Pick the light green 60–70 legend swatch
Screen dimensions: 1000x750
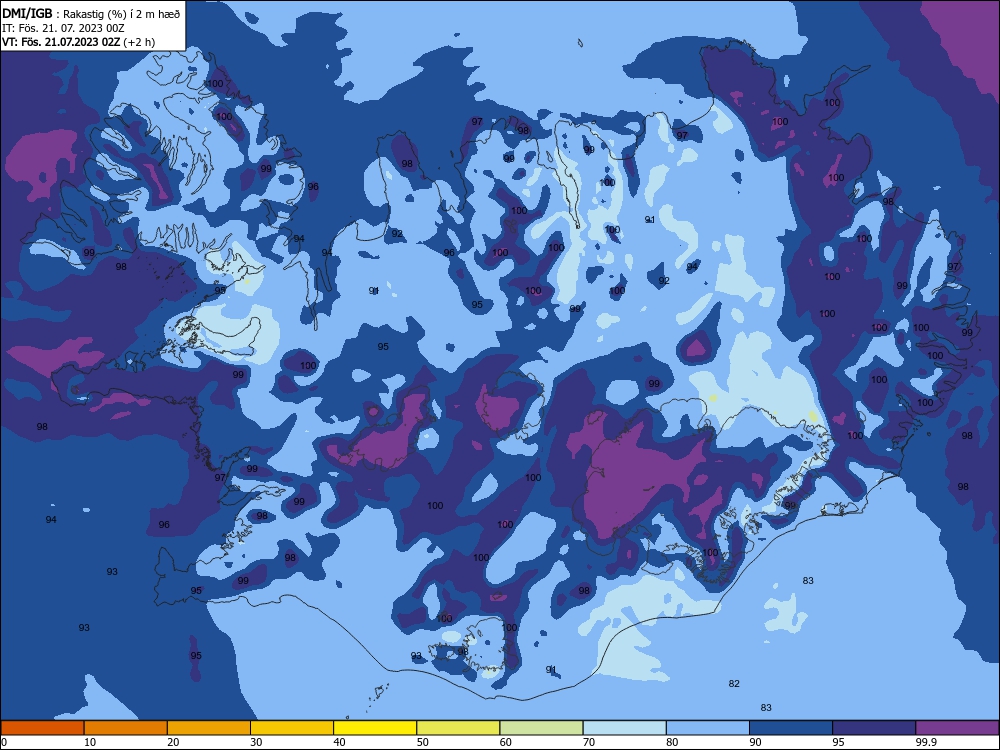point(541,728)
